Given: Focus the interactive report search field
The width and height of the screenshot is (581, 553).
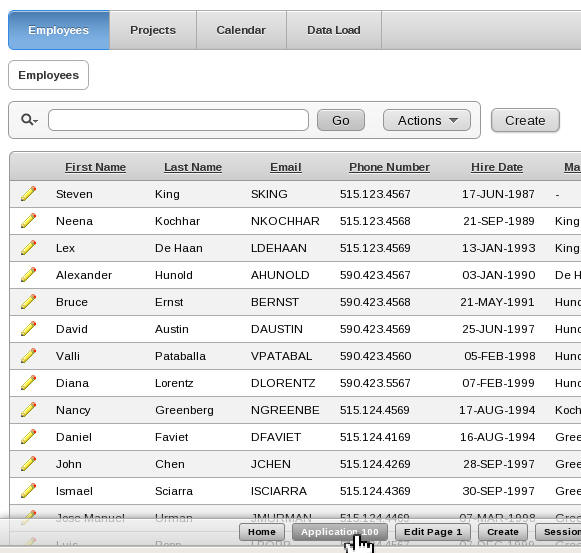Looking at the screenshot, I should point(178,120).
